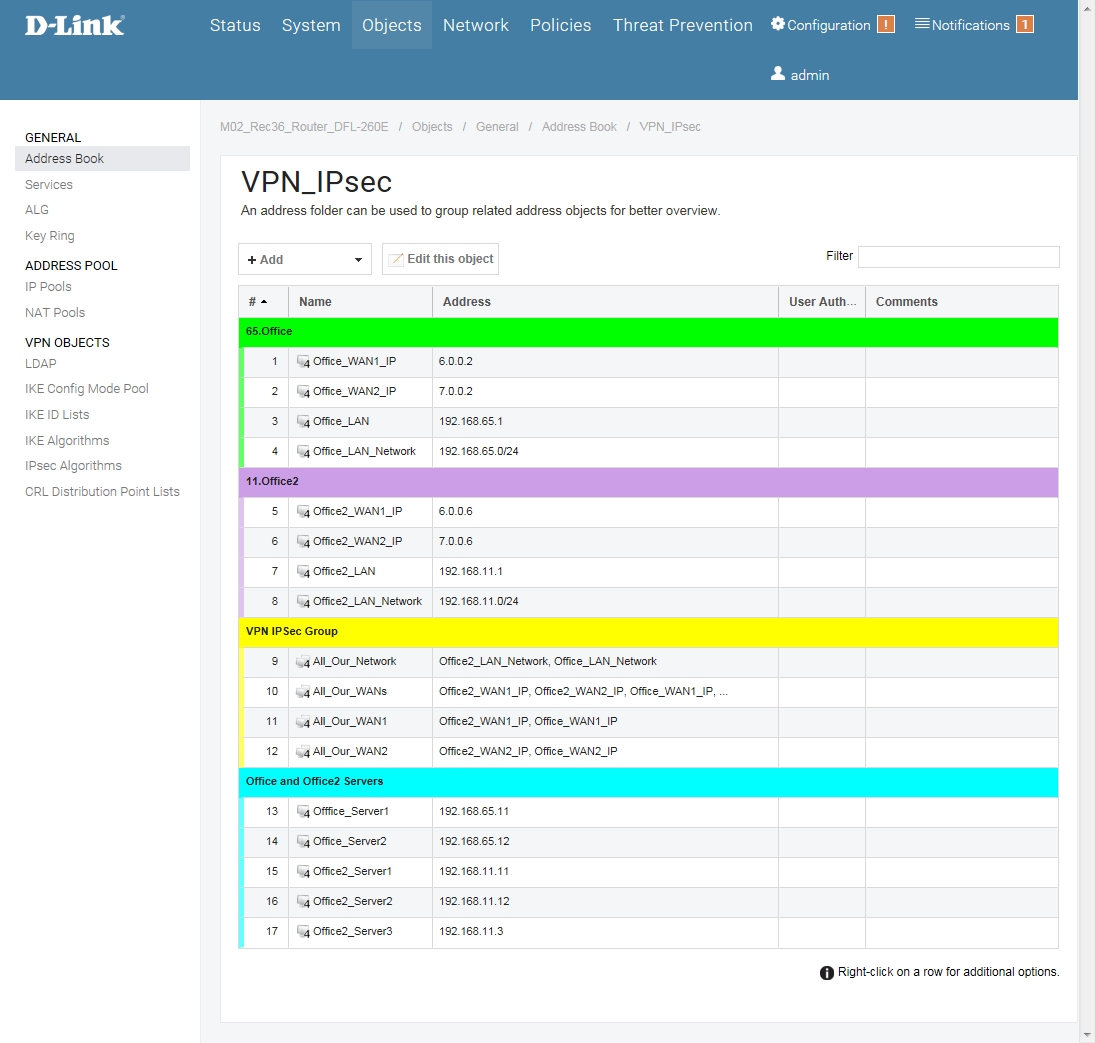Open IKE Config Mode Pool in sidebar
1095x1043 pixels.
pos(87,389)
